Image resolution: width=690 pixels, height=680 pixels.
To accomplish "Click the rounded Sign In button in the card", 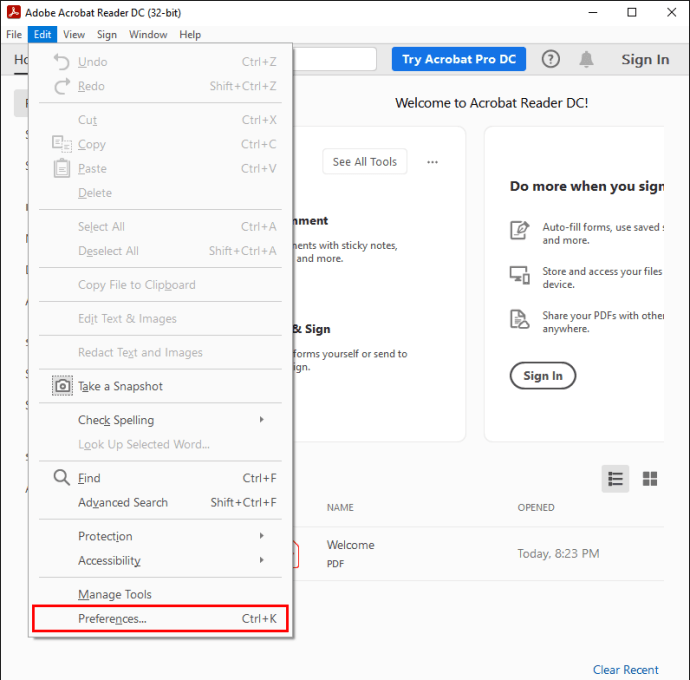I will click(543, 375).
